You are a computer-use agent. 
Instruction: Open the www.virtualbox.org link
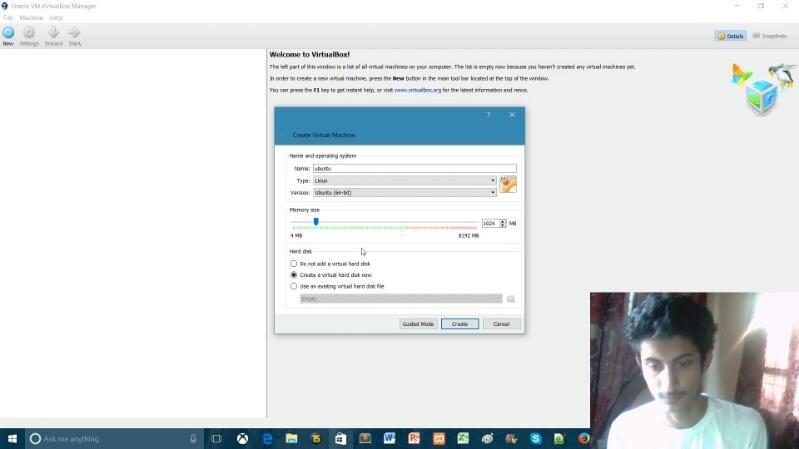tap(418, 90)
